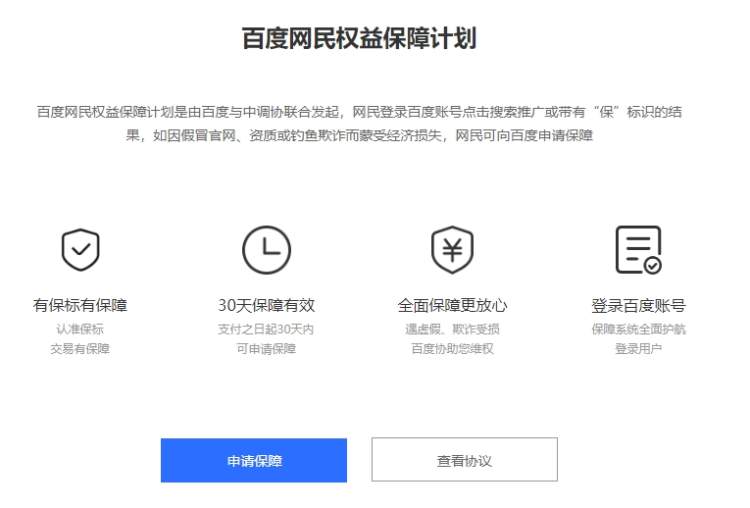Select the 全面保障更放心 heading
Viewport: 750px width, 508px height.
tap(452, 305)
